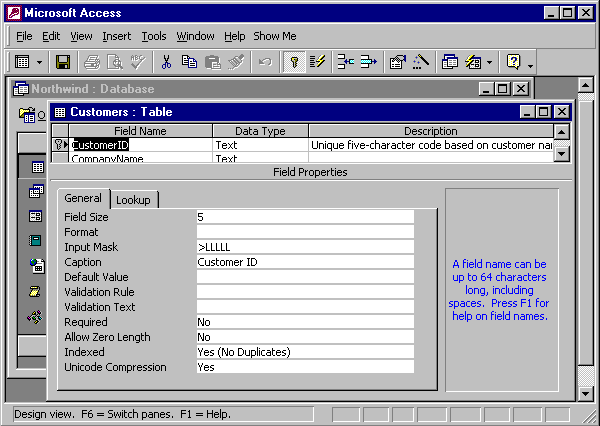600x426 pixels.
Task: Open the Indexes lightning icon
Action: click(x=317, y=62)
